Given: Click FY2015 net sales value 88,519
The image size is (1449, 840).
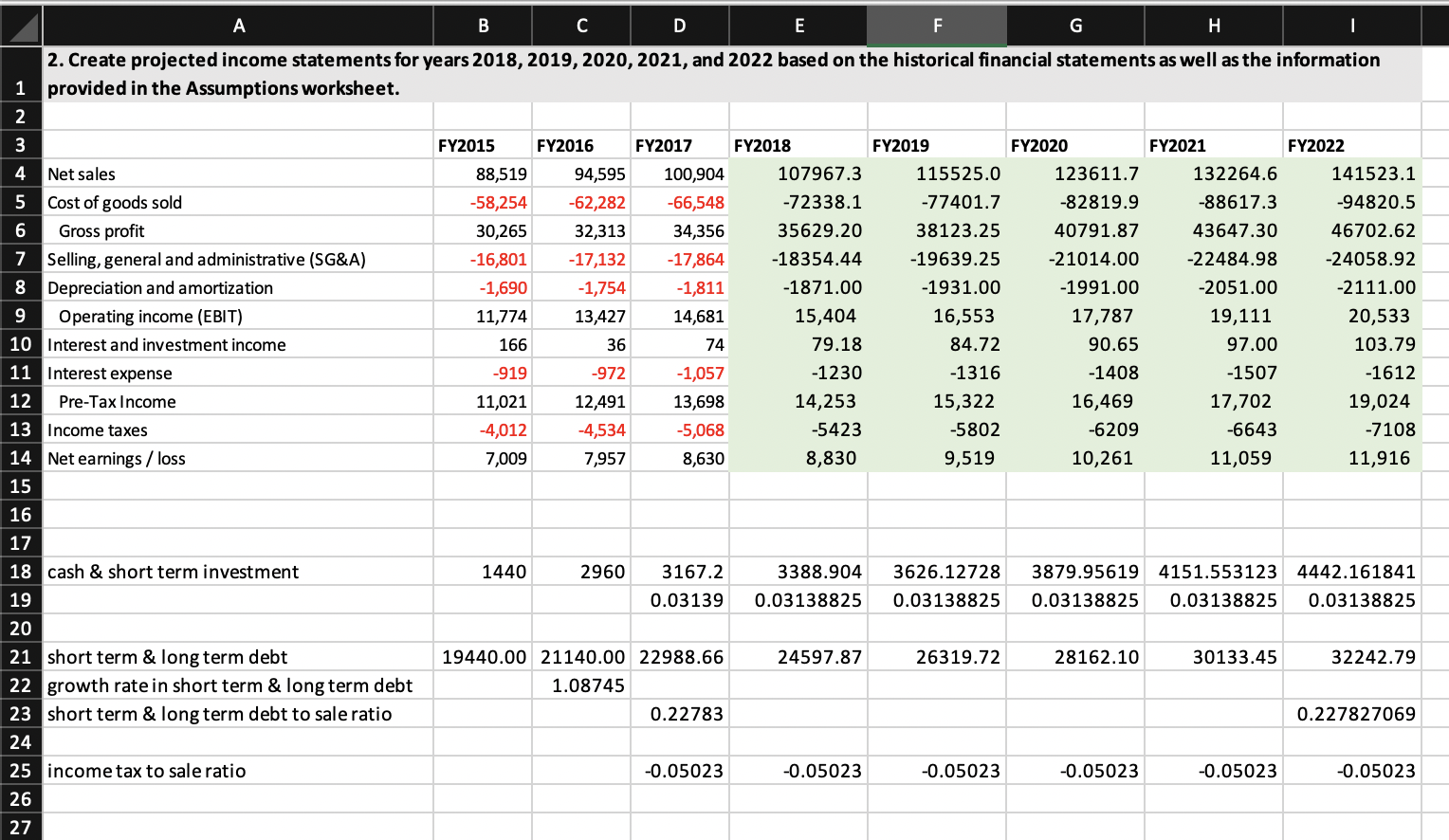Looking at the screenshot, I should click(502, 174).
